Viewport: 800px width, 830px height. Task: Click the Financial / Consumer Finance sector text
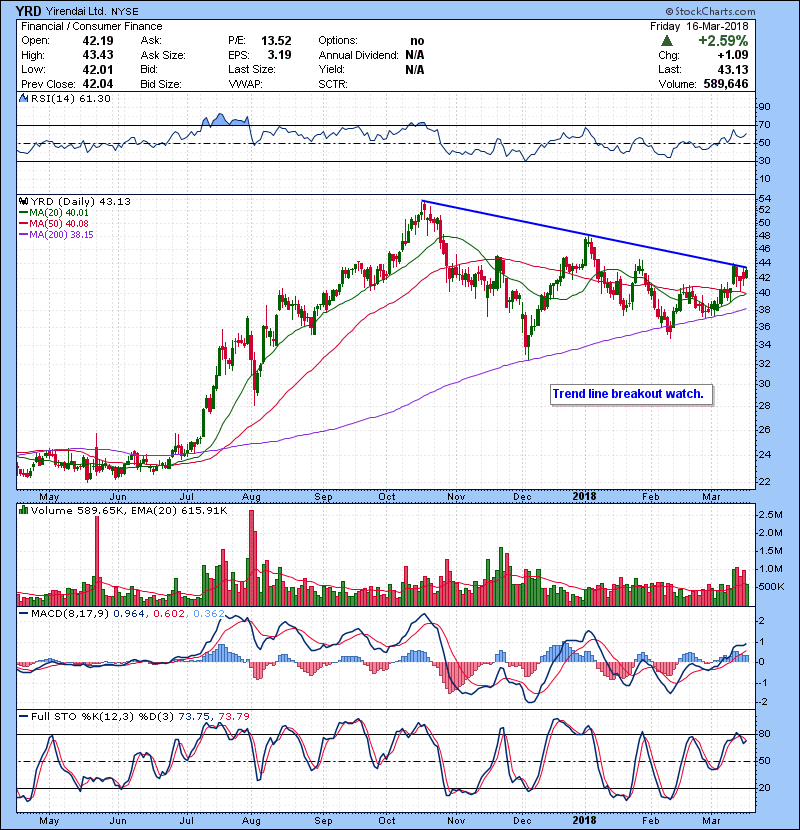pos(92,26)
